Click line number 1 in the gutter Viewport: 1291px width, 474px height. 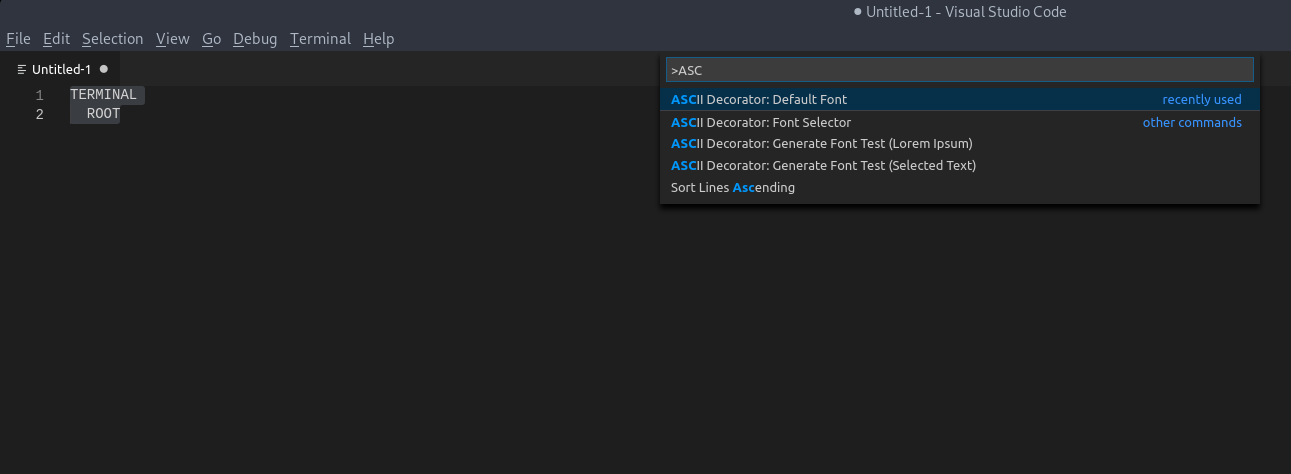pos(39,95)
